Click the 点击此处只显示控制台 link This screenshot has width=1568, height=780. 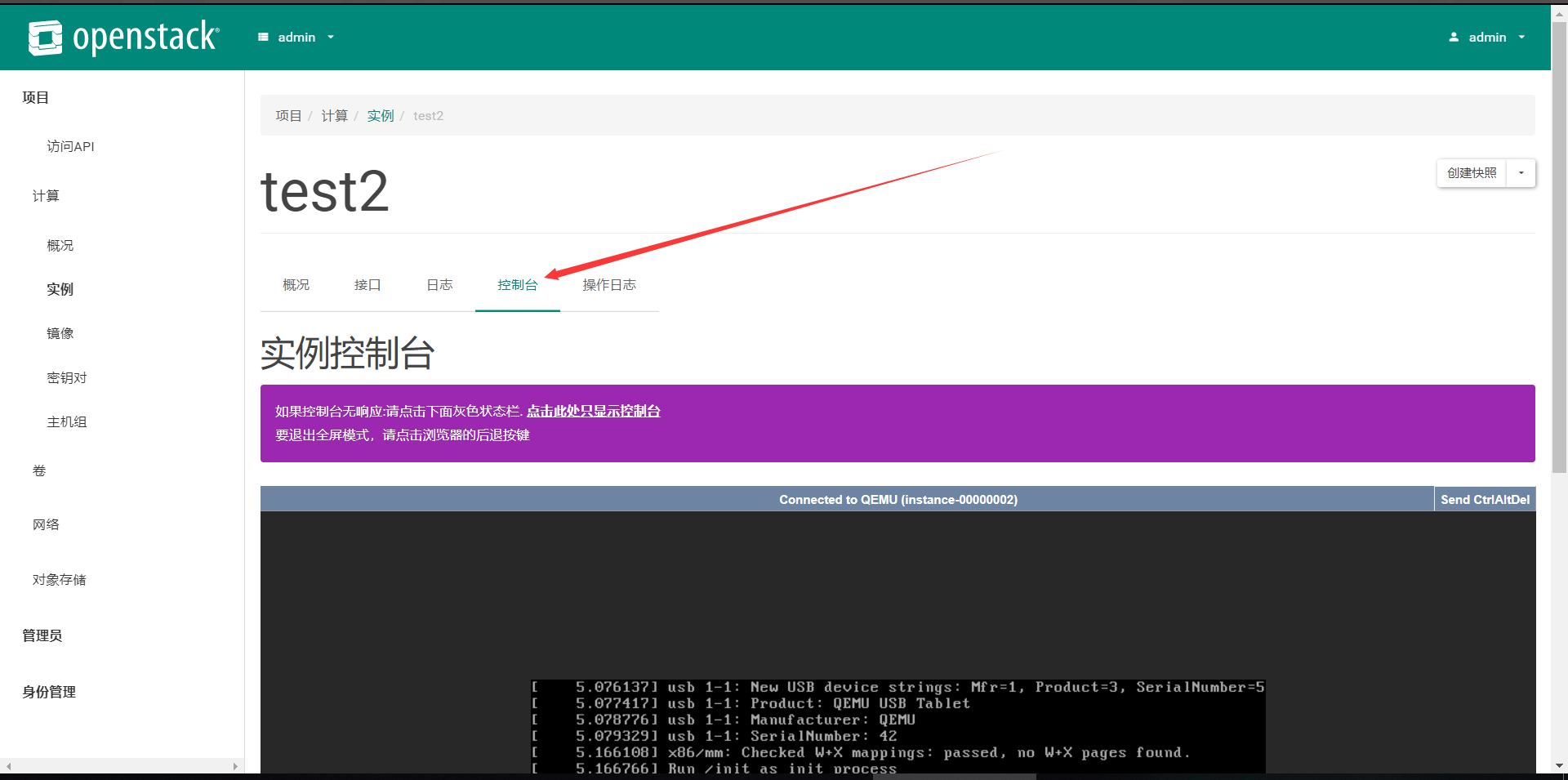pos(594,412)
